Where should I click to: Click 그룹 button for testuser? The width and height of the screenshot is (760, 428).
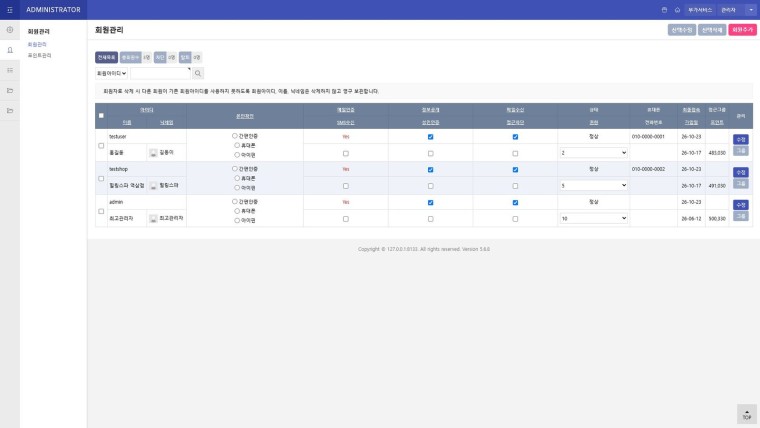tap(741, 151)
